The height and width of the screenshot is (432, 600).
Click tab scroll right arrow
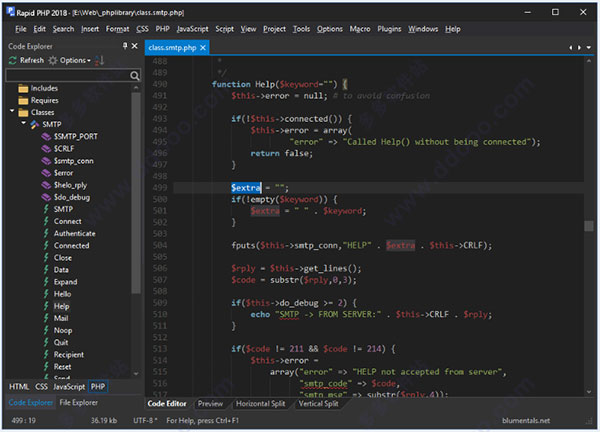click(x=579, y=47)
